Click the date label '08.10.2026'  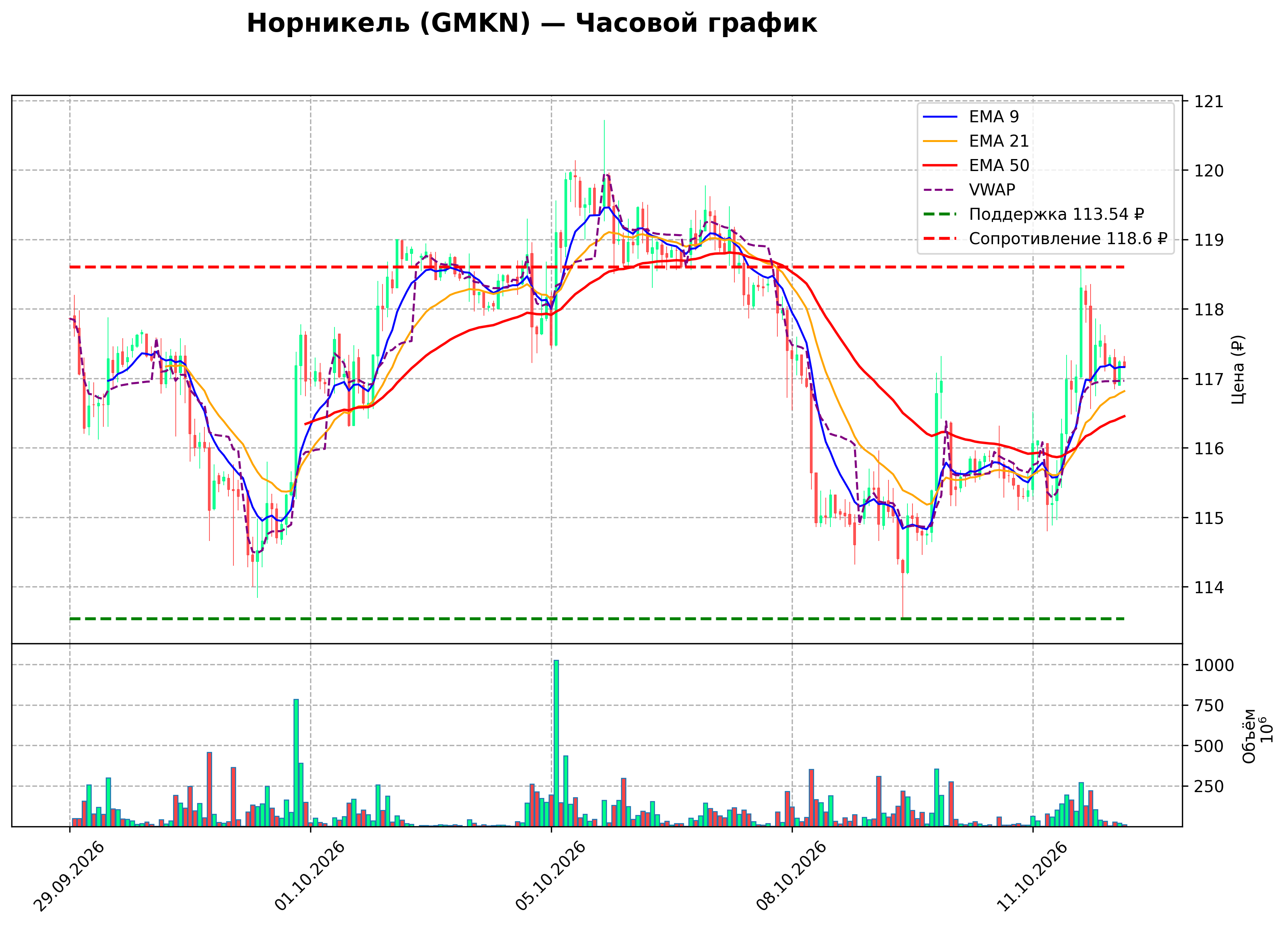792,876
